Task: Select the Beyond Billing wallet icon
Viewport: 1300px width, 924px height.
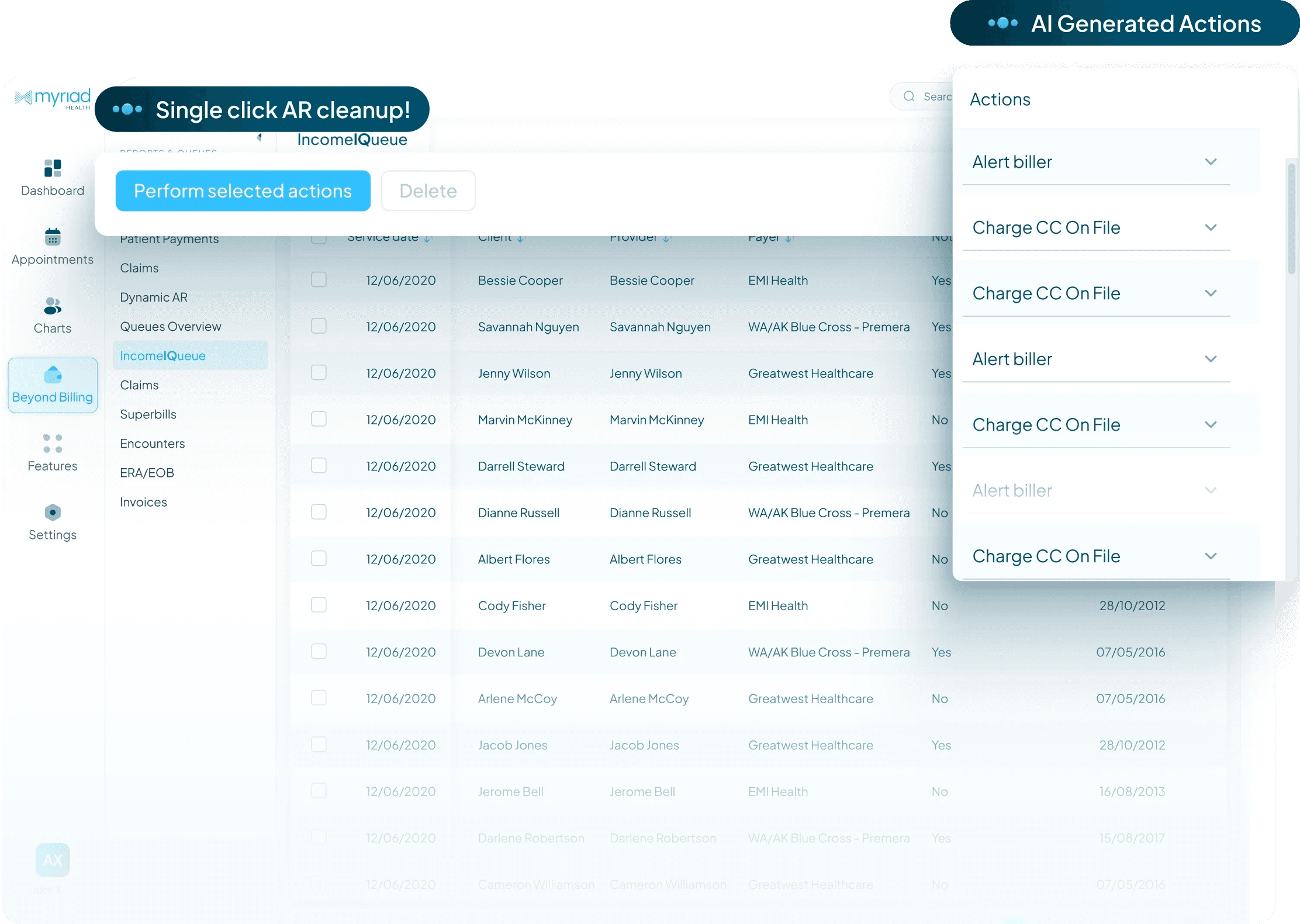Action: coord(53,375)
